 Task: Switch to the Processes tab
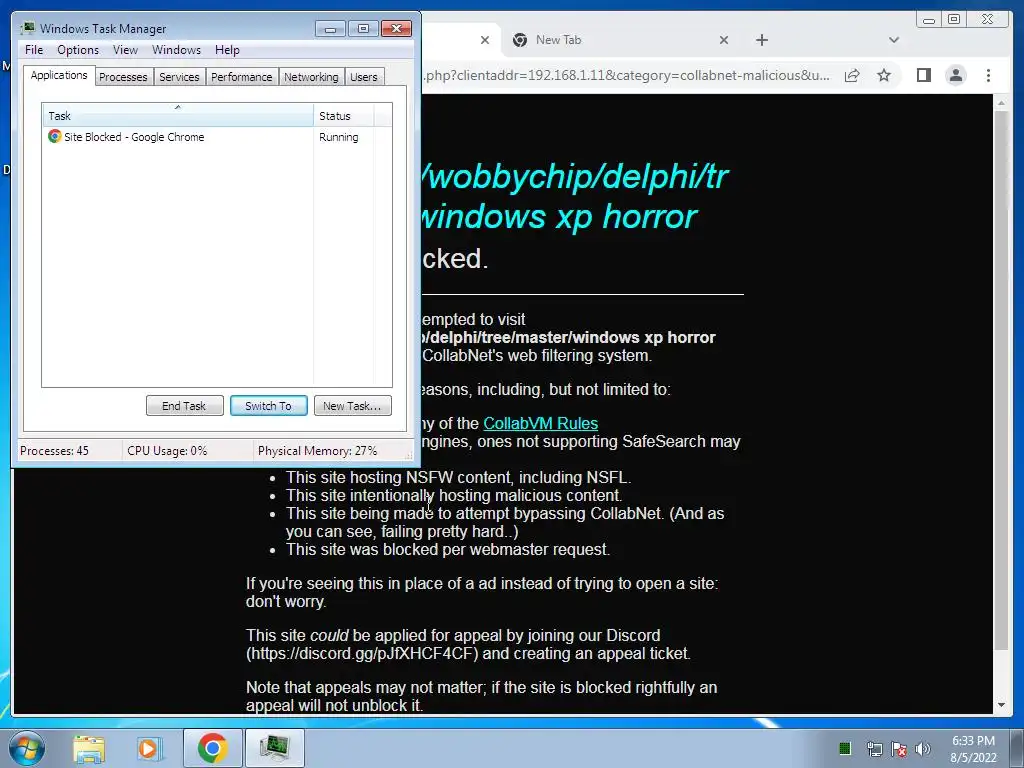pyautogui.click(x=123, y=77)
